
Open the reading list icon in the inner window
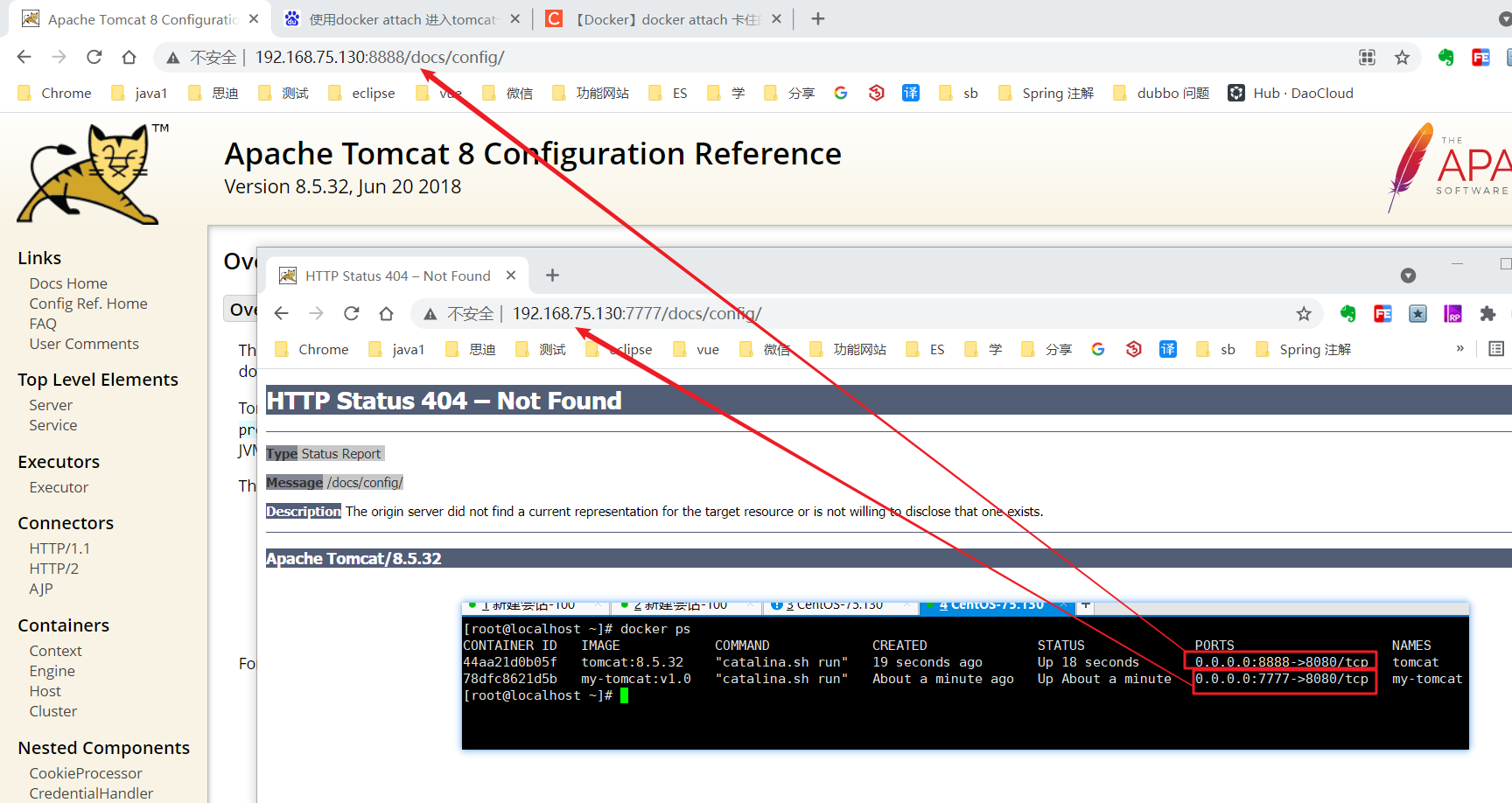(x=1496, y=349)
